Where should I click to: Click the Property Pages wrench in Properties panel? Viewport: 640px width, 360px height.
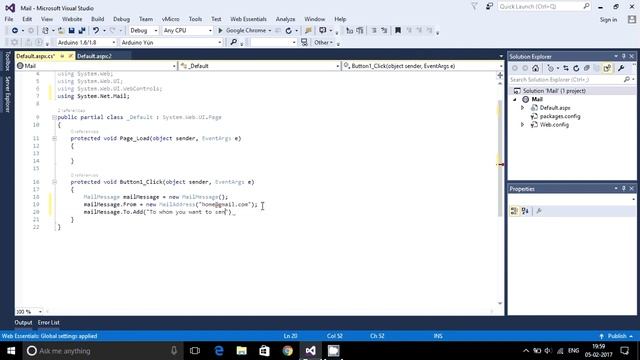click(539, 211)
